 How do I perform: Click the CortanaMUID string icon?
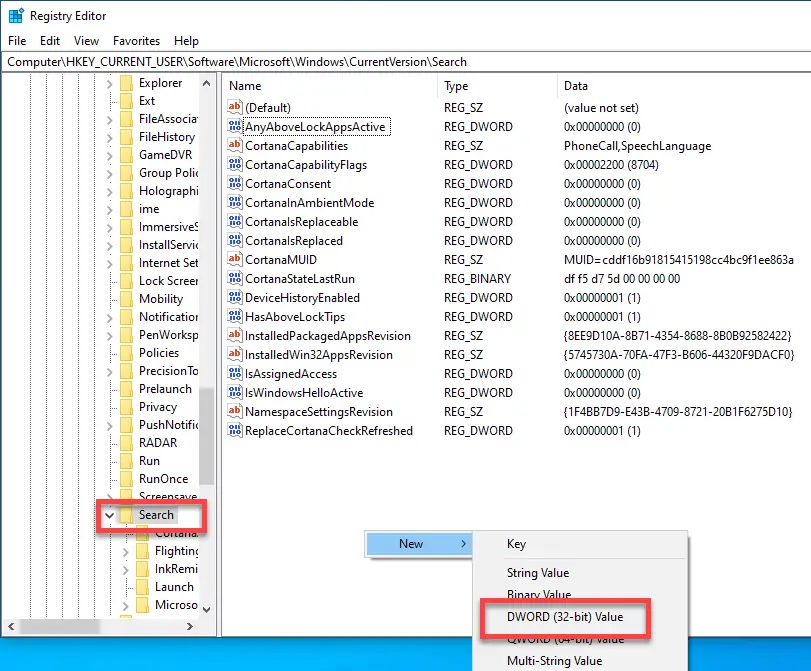click(x=235, y=259)
